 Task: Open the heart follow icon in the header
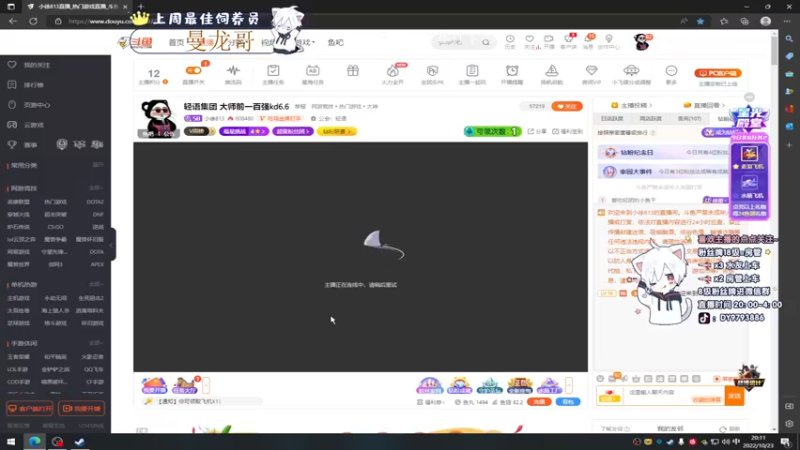(530, 39)
